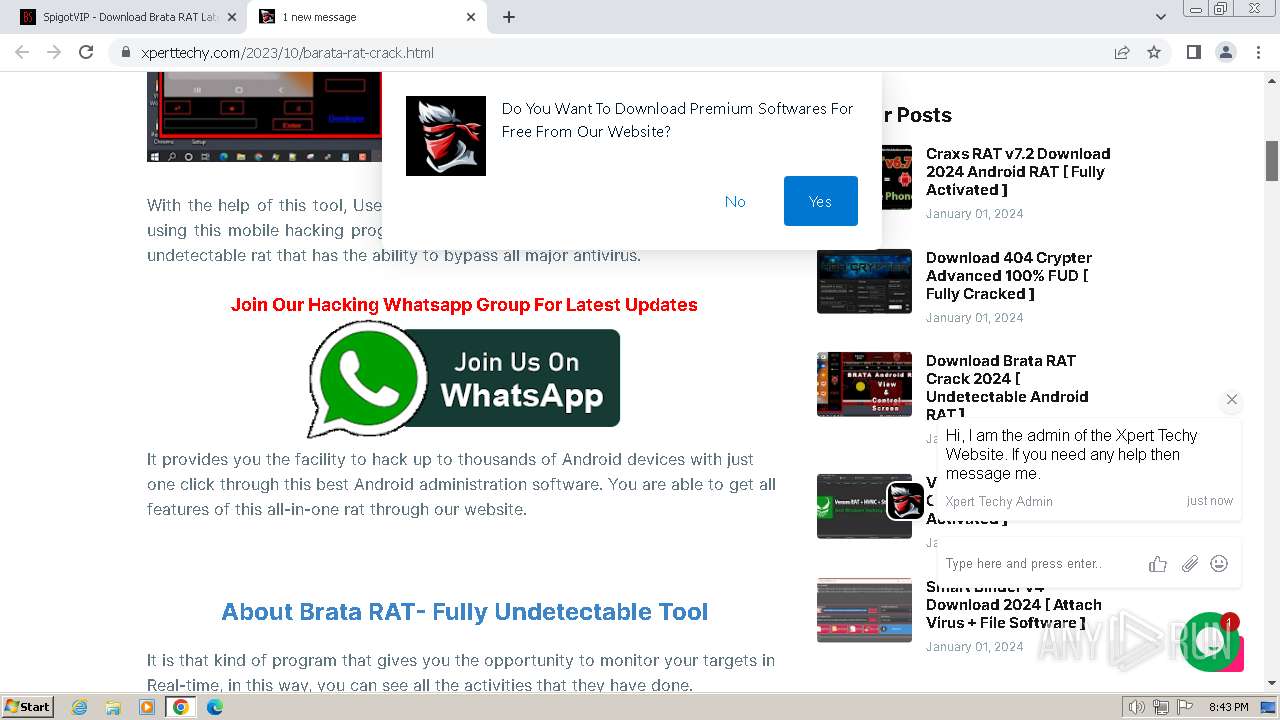Go forward with the browser forward arrow
Screen dimensions: 1280x720
click(x=54, y=52)
